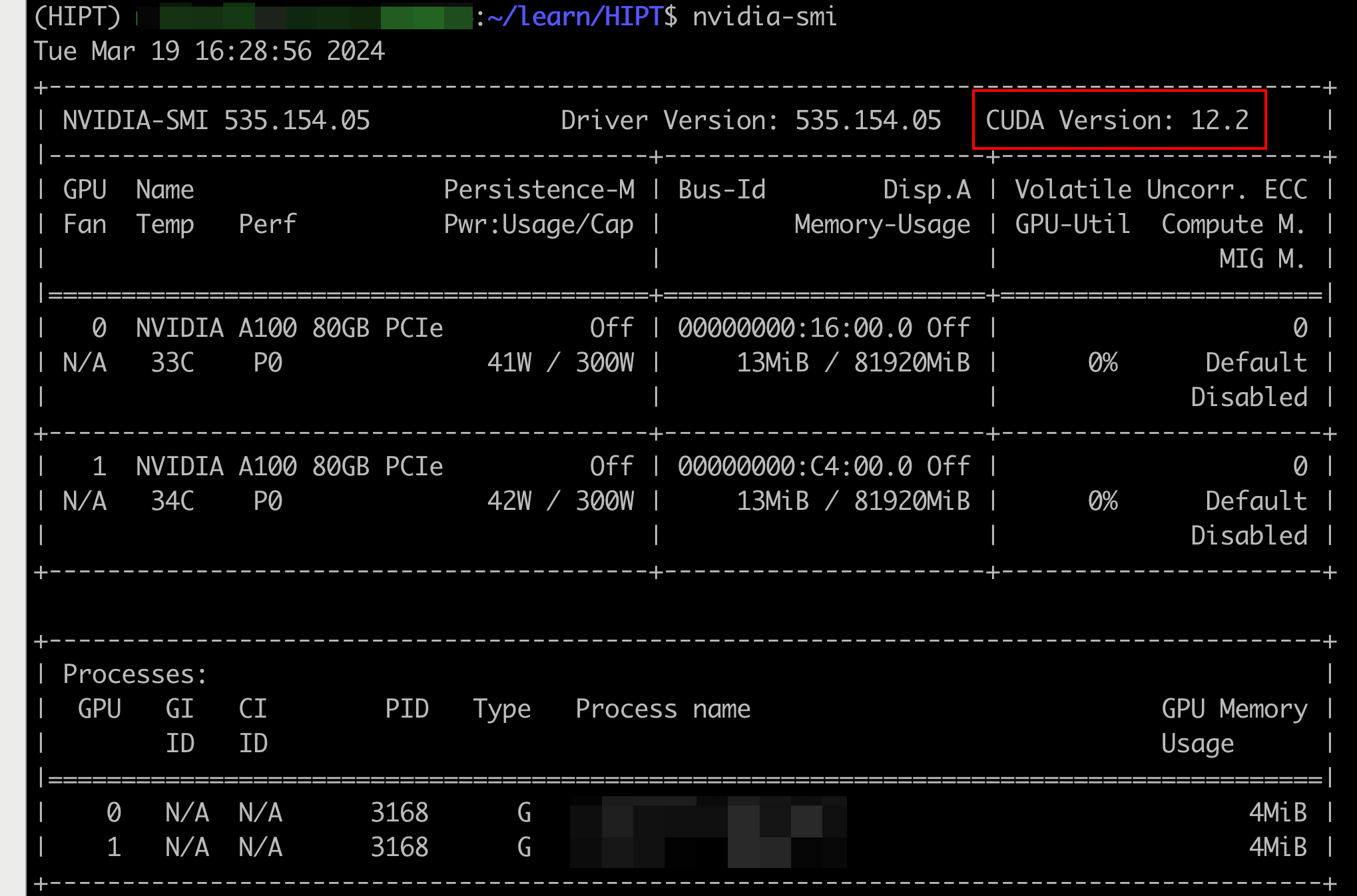1357x896 pixels.
Task: Click Disp.A column header
Action: tap(927, 190)
